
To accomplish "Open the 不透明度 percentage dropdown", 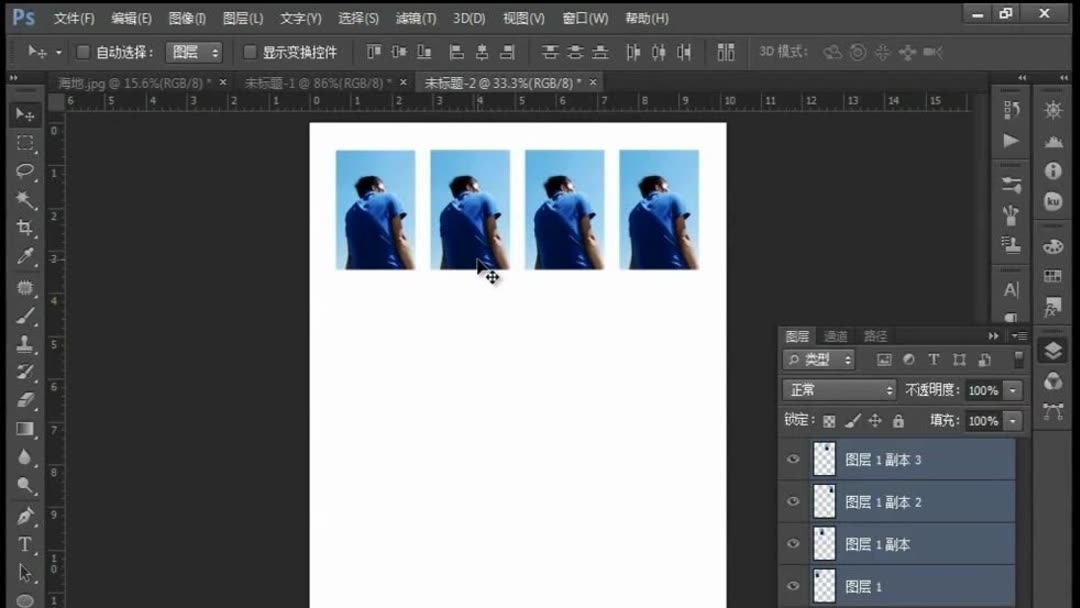I will coord(1011,389).
